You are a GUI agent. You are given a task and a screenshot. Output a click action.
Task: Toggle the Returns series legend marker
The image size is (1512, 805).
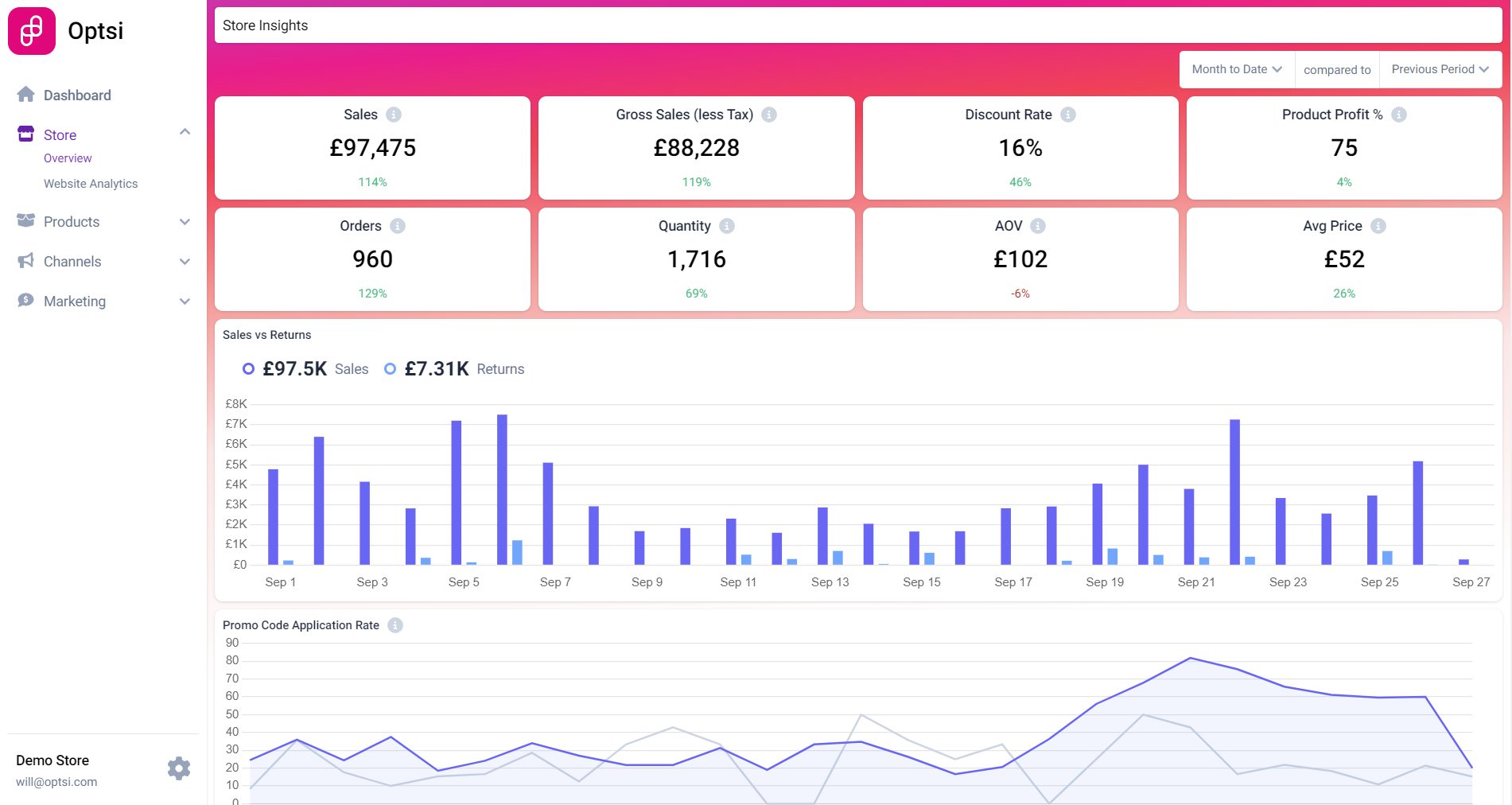coord(390,368)
